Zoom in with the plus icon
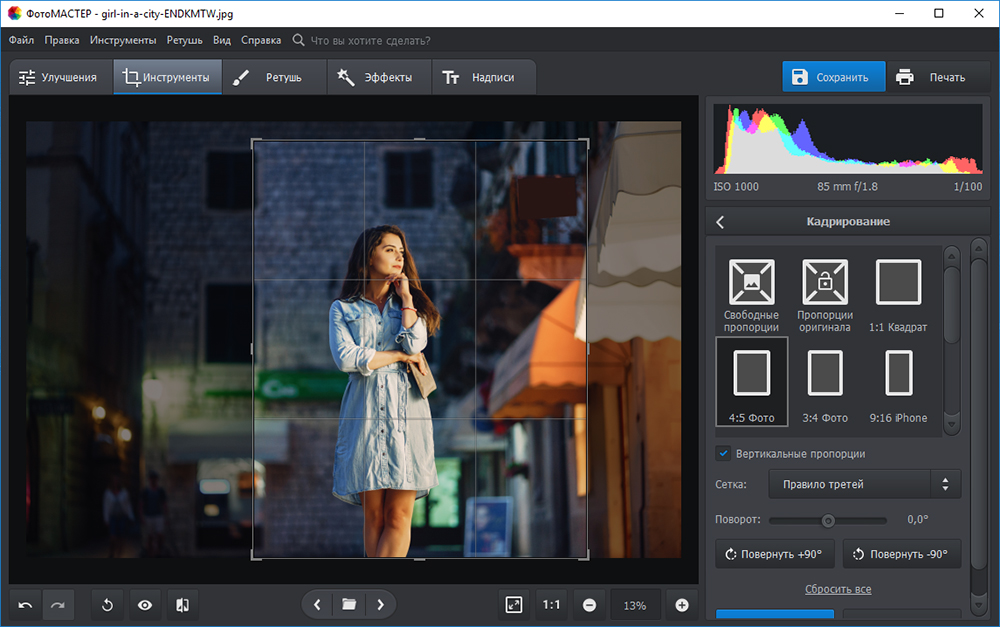The height and width of the screenshot is (627, 1000). (682, 605)
